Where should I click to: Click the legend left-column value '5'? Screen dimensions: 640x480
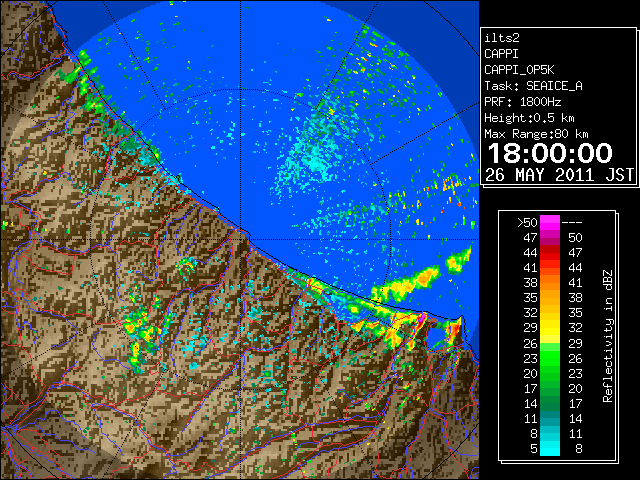click(533, 449)
